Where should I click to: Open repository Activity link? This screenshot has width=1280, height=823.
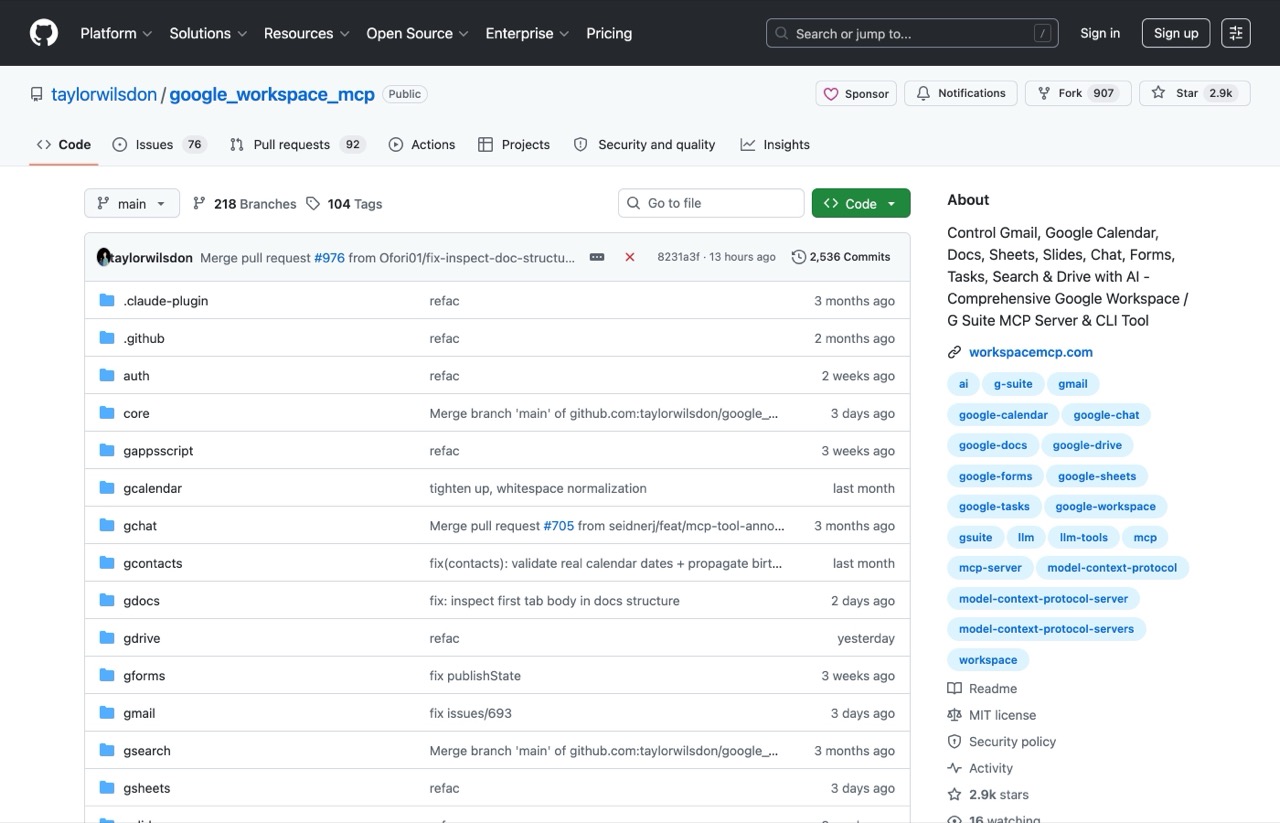(x=980, y=768)
